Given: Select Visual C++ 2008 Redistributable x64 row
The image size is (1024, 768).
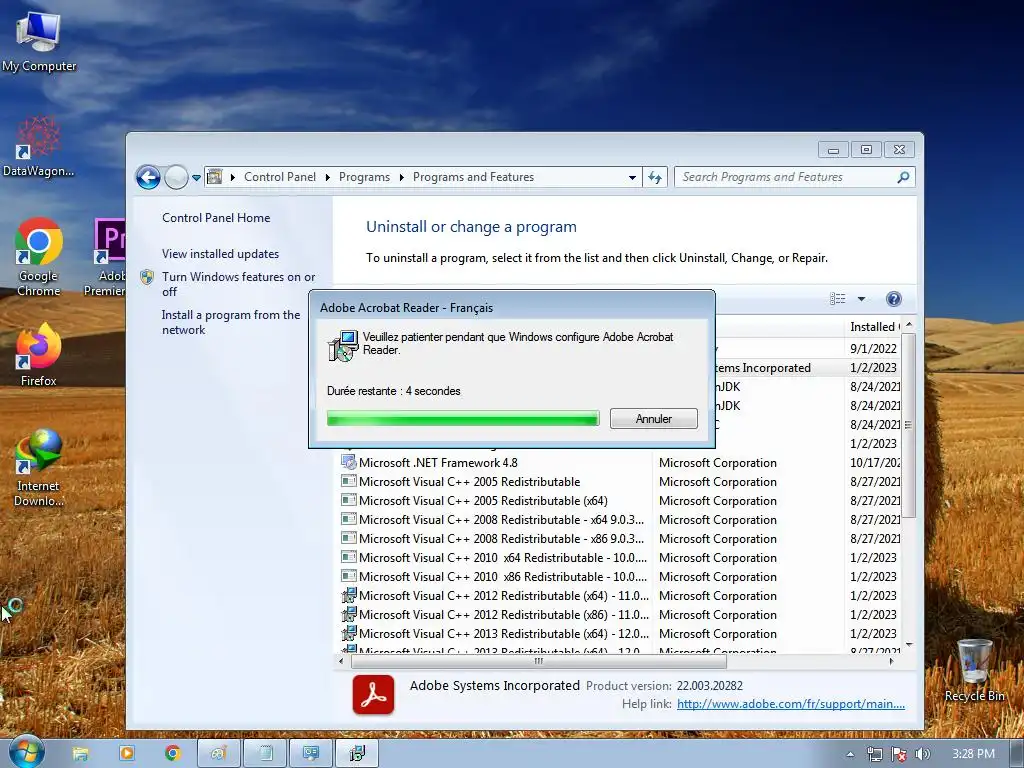Looking at the screenshot, I should (619, 520).
